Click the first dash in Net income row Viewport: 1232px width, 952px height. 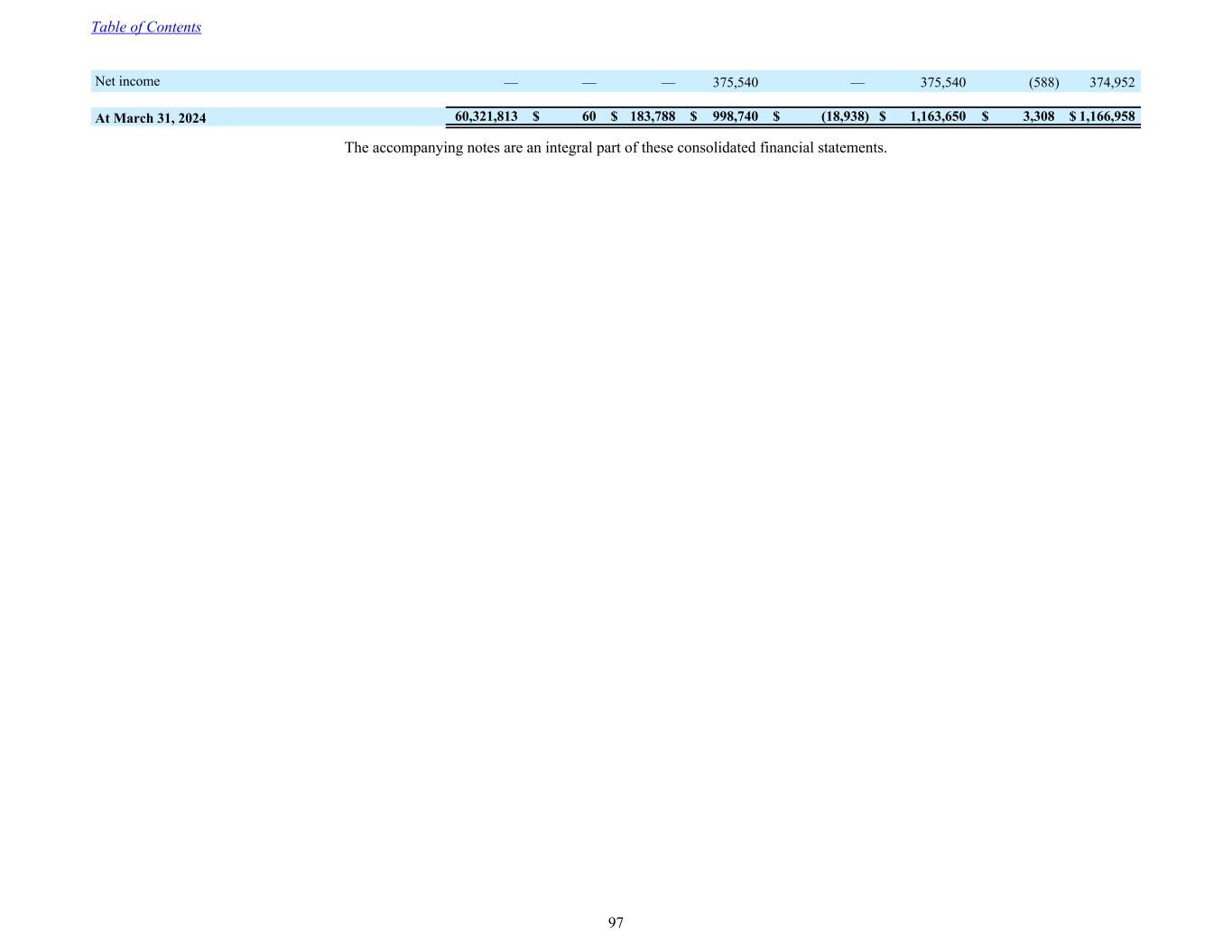[511, 82]
